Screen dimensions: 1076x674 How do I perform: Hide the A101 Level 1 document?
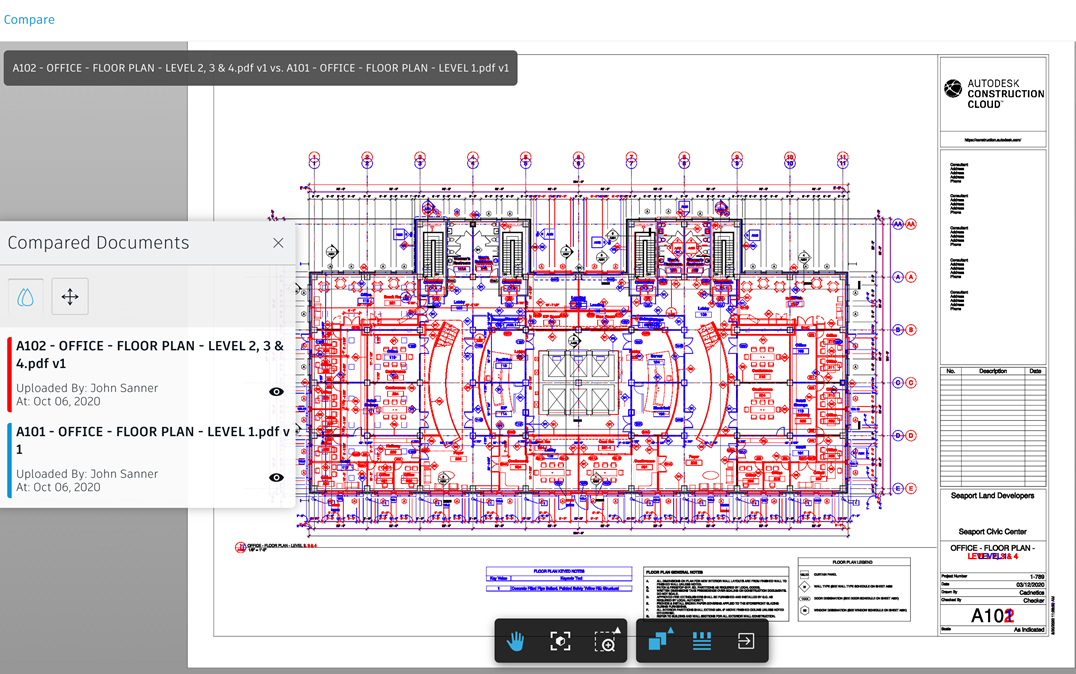point(276,478)
